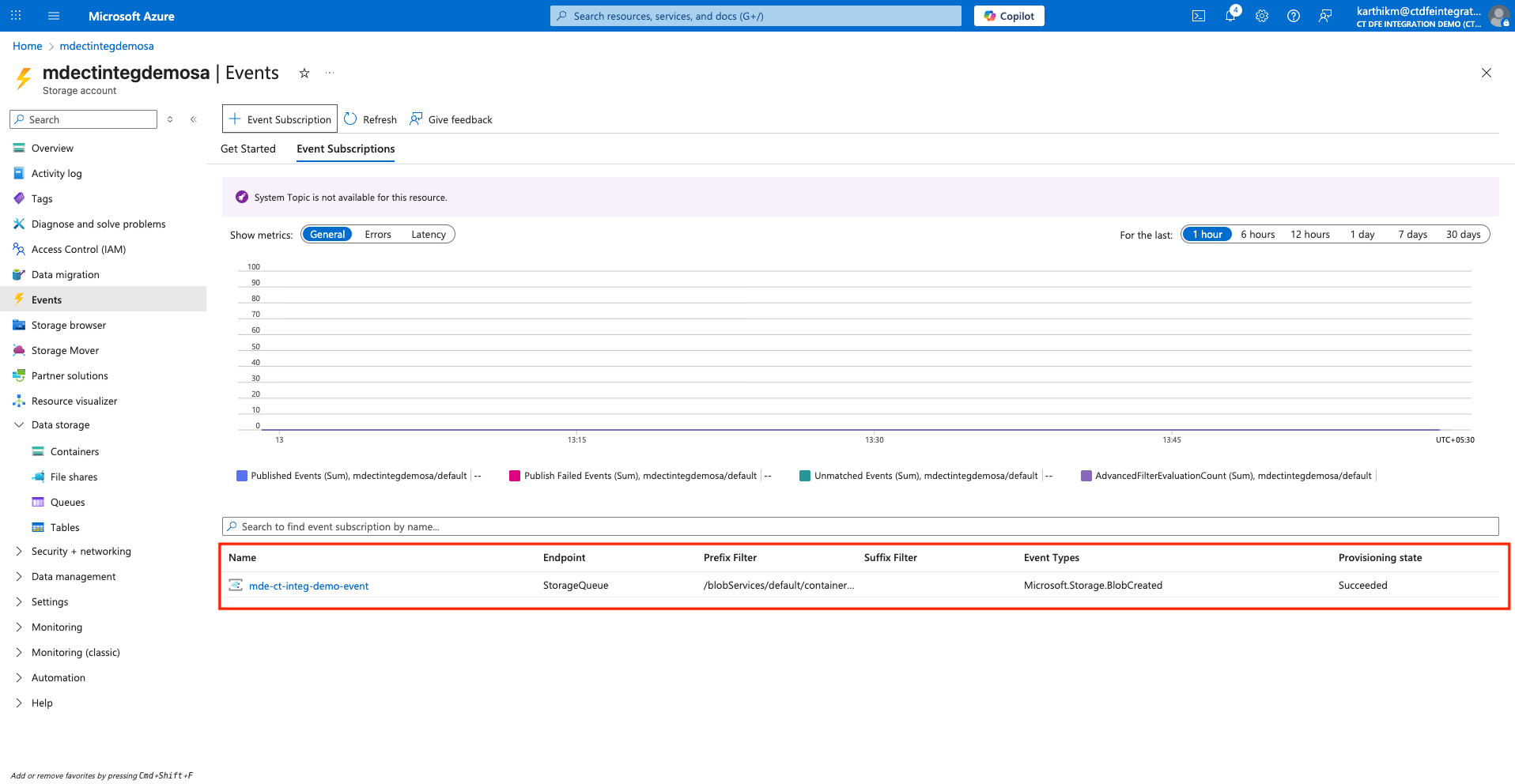Viewport: 1515px width, 784px height.
Task: Select the Errors metrics option
Action: point(378,235)
